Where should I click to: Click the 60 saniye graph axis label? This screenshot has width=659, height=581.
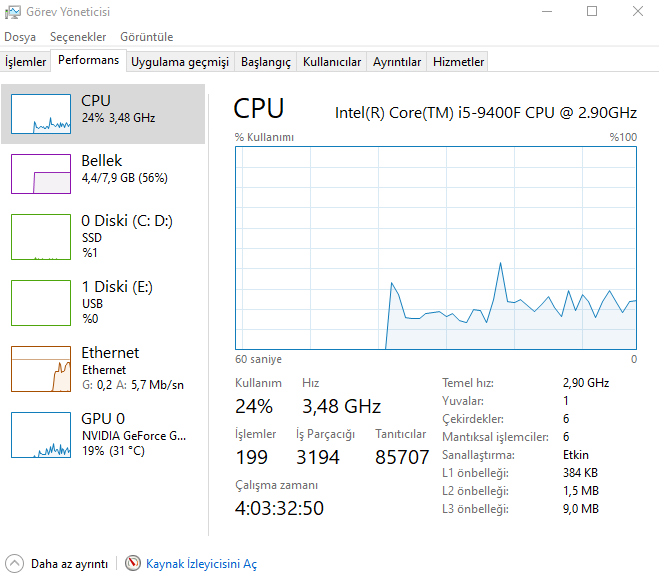(x=258, y=359)
